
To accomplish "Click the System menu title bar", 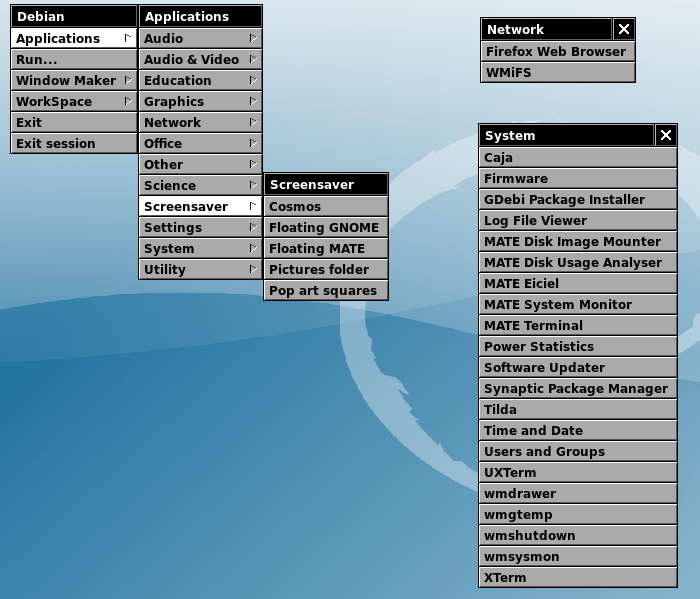I will click(x=567, y=135).
